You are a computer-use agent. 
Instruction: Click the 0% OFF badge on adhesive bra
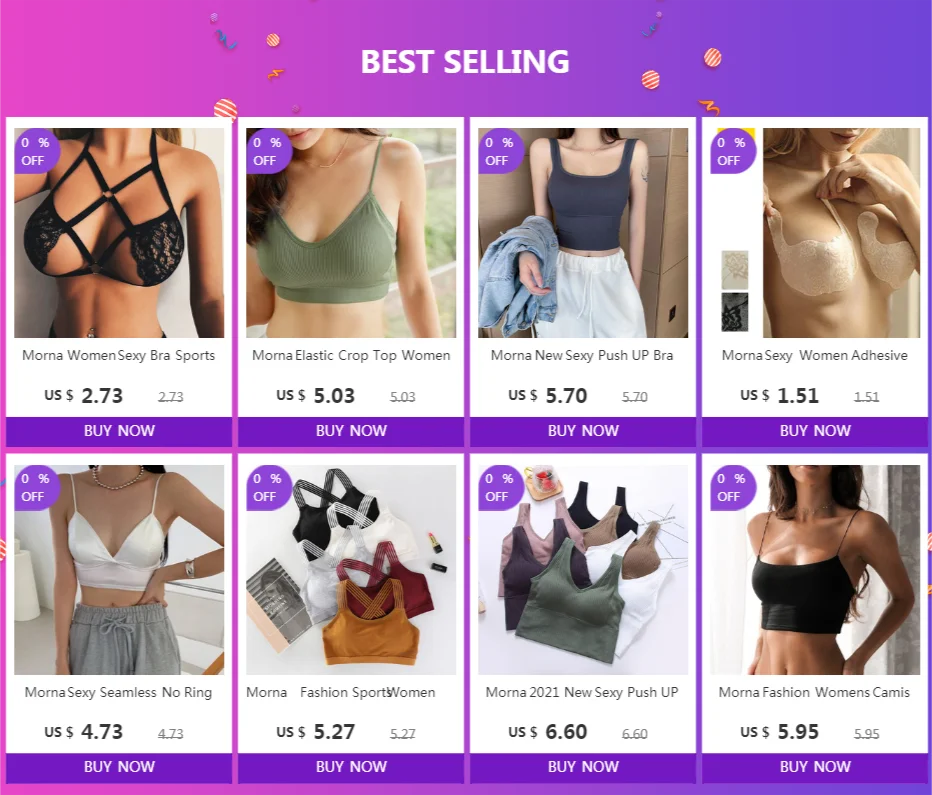[x=732, y=151]
